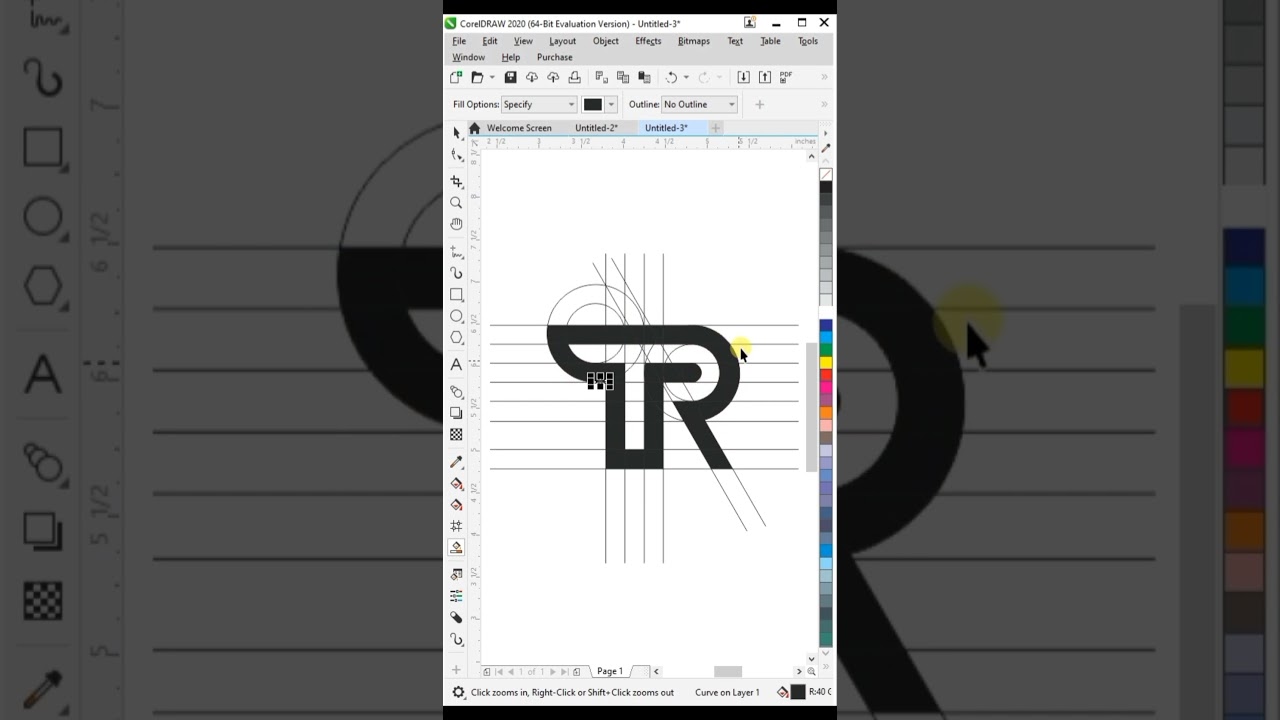Open the Bitmaps menu

pos(694,41)
